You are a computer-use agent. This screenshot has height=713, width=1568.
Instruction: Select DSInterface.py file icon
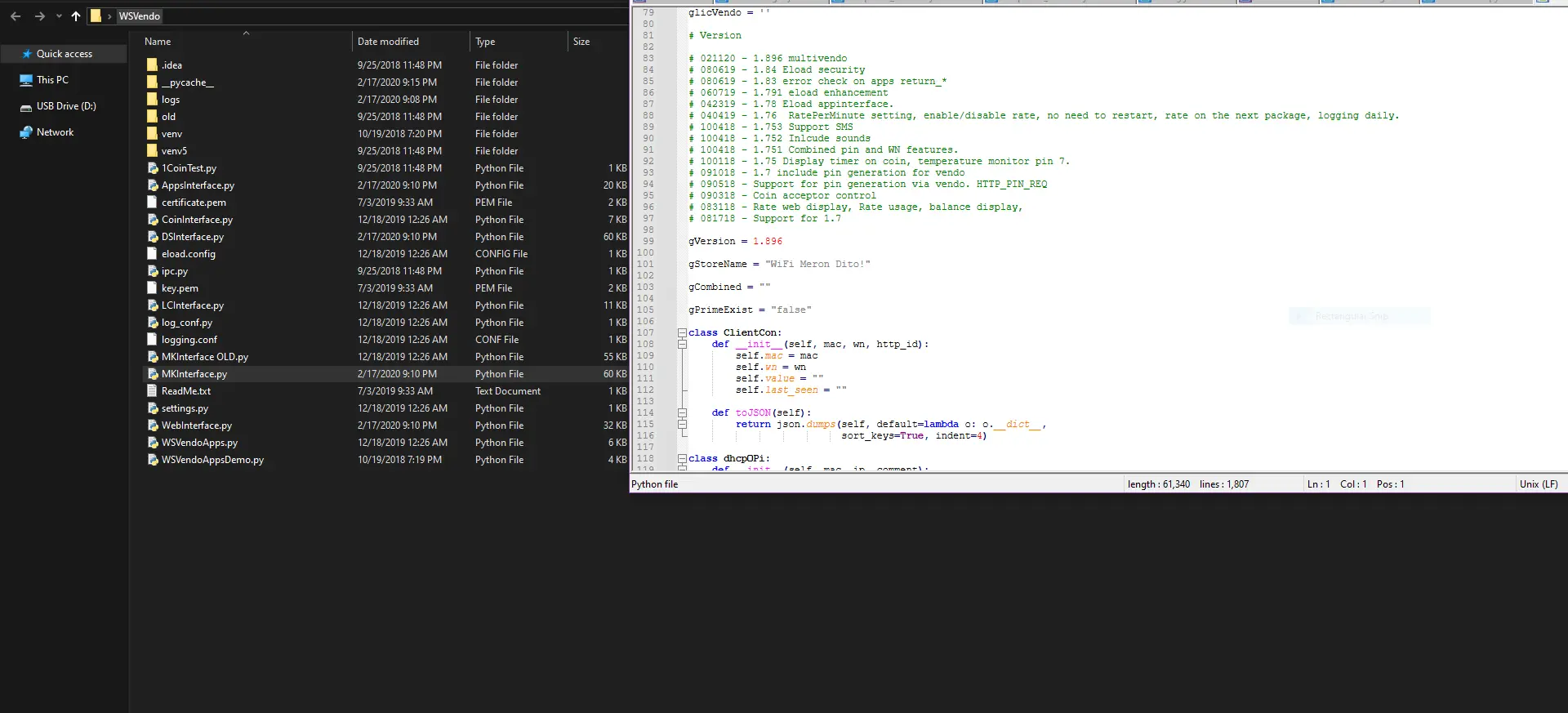[x=152, y=236]
